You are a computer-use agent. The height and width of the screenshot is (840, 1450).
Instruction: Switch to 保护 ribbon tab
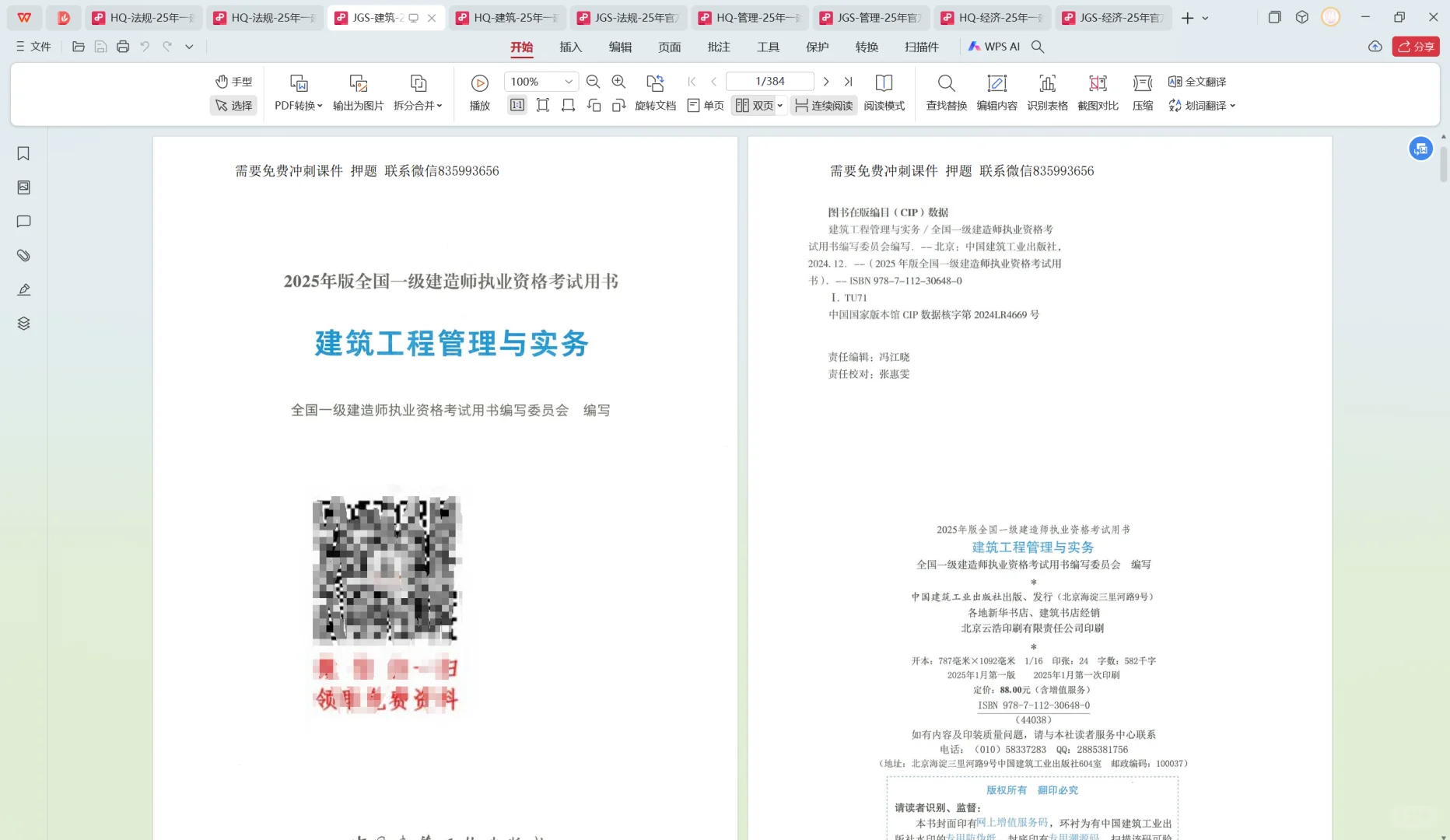pos(818,47)
